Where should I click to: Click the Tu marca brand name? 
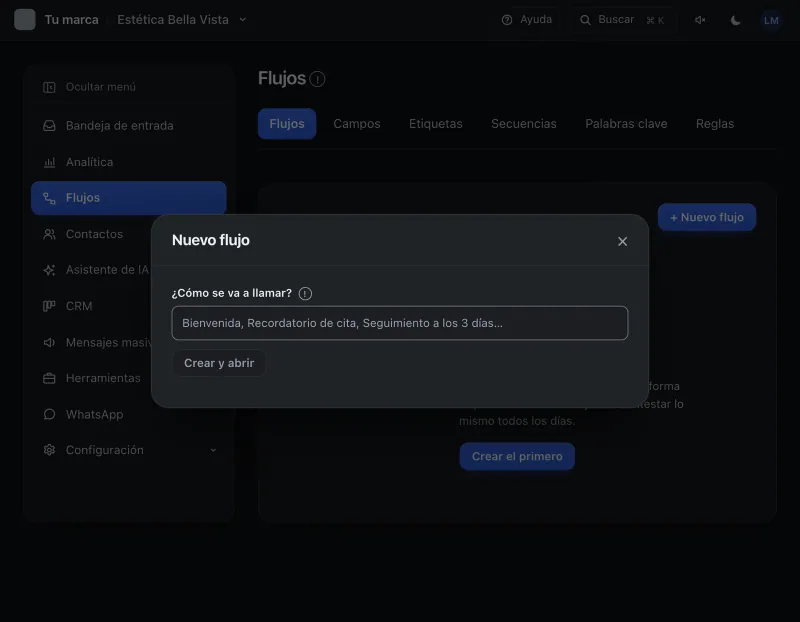(71, 20)
